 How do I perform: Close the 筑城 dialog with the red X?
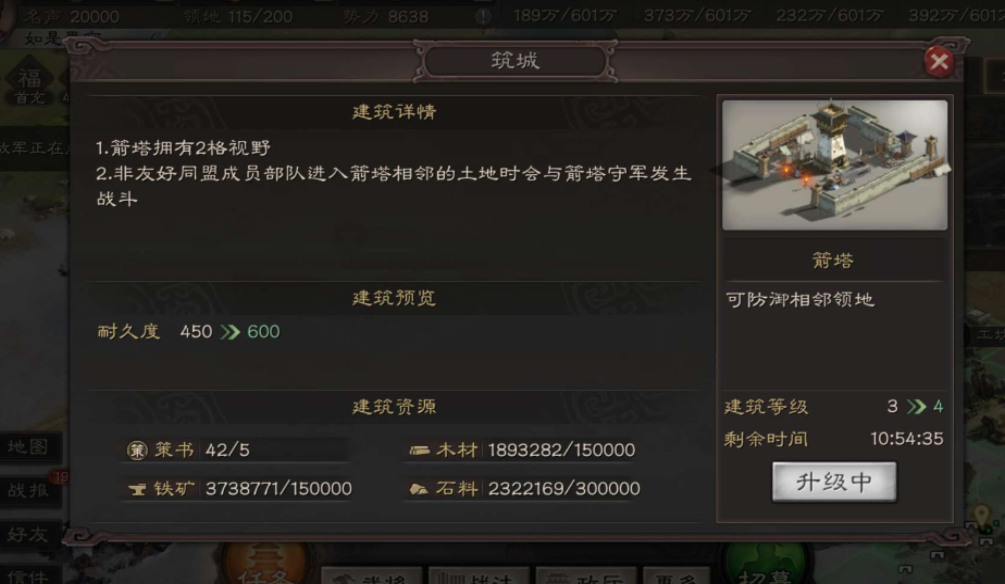coord(939,62)
